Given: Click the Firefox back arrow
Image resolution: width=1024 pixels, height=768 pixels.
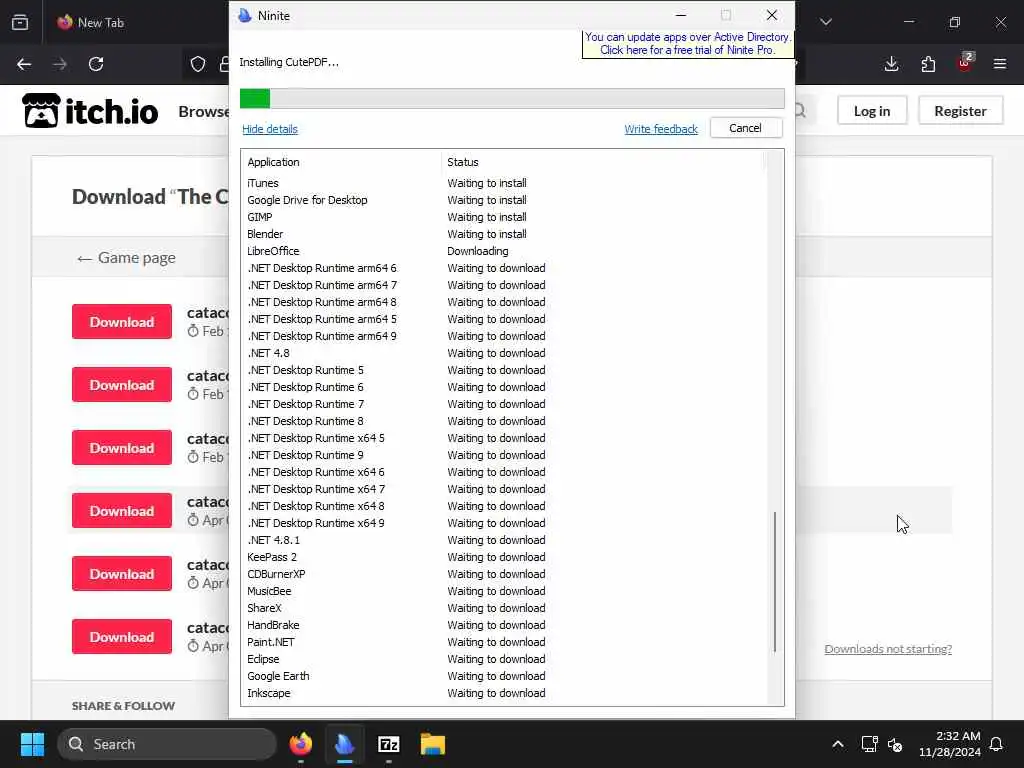Looking at the screenshot, I should 24,64.
